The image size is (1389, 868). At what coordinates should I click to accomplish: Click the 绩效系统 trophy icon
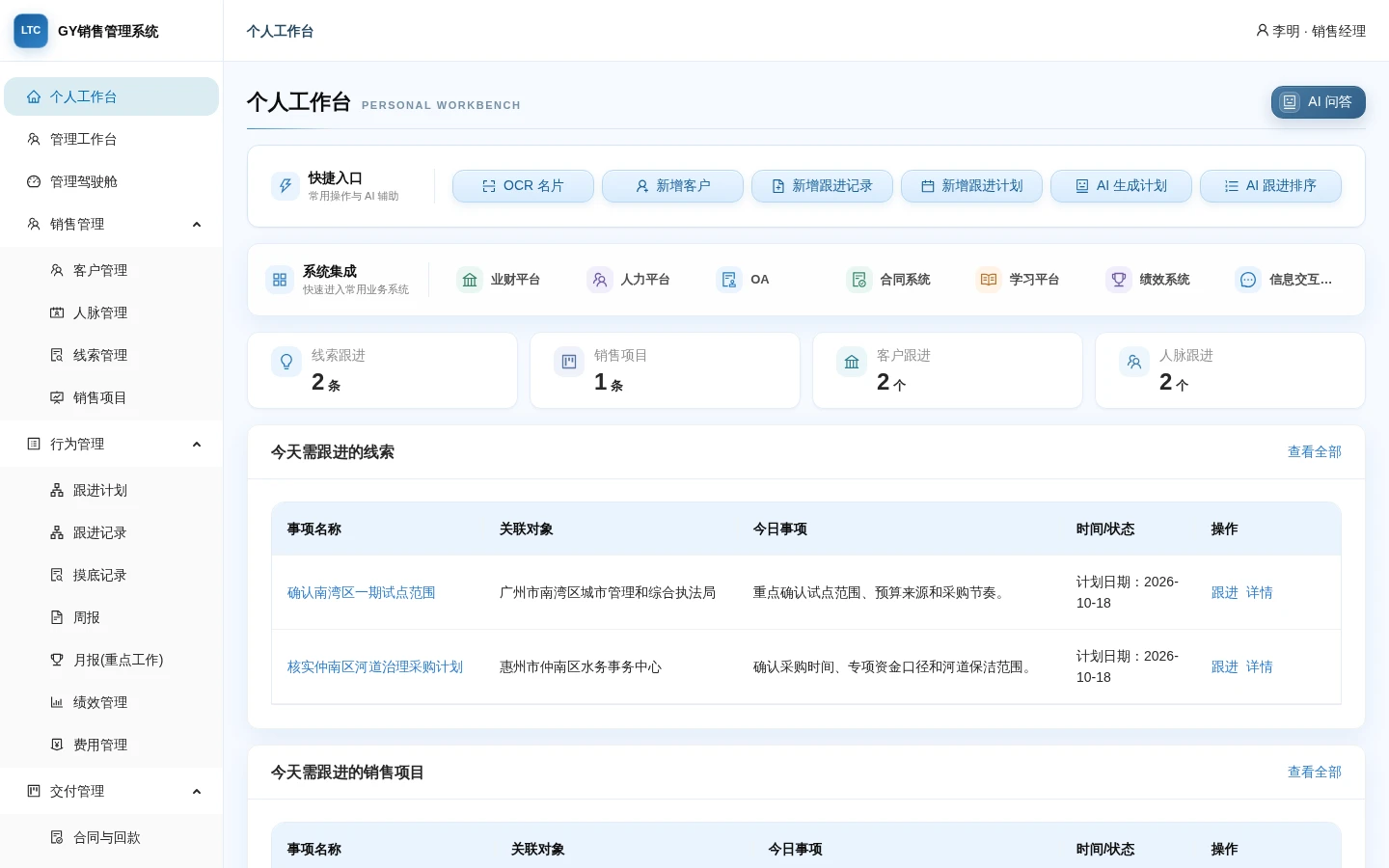click(x=1119, y=280)
